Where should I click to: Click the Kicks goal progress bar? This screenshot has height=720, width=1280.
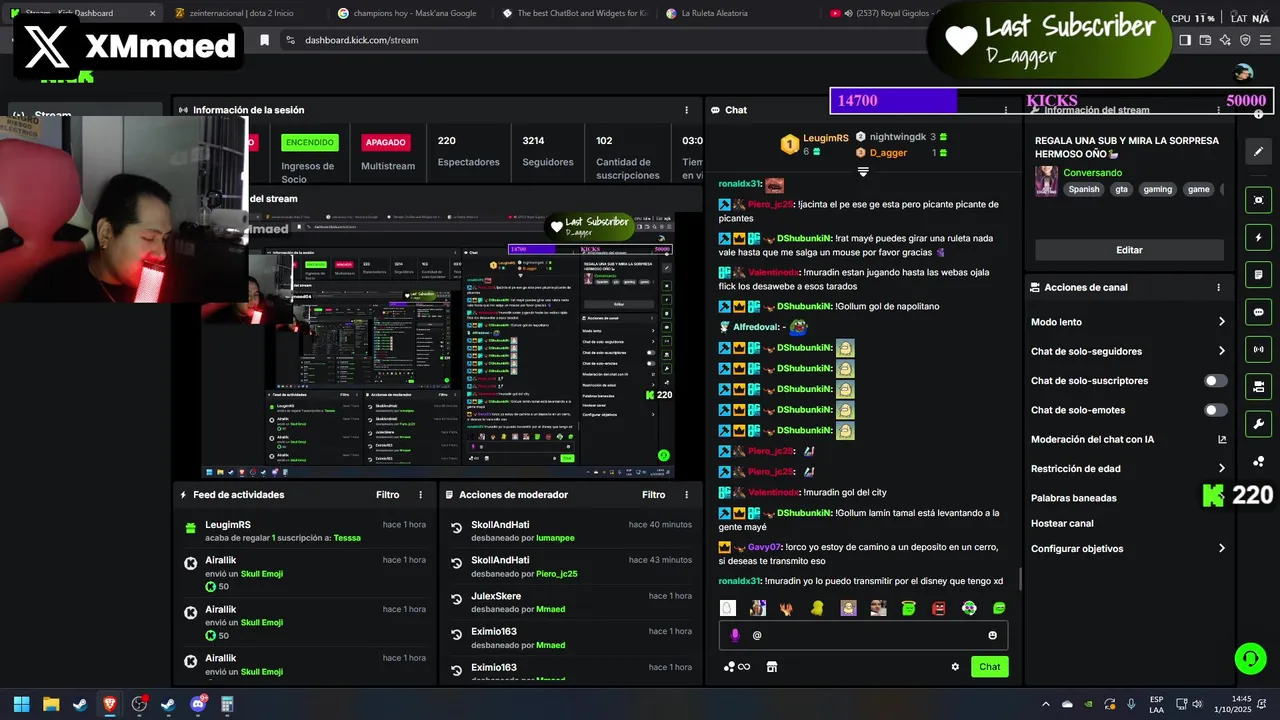1051,101
